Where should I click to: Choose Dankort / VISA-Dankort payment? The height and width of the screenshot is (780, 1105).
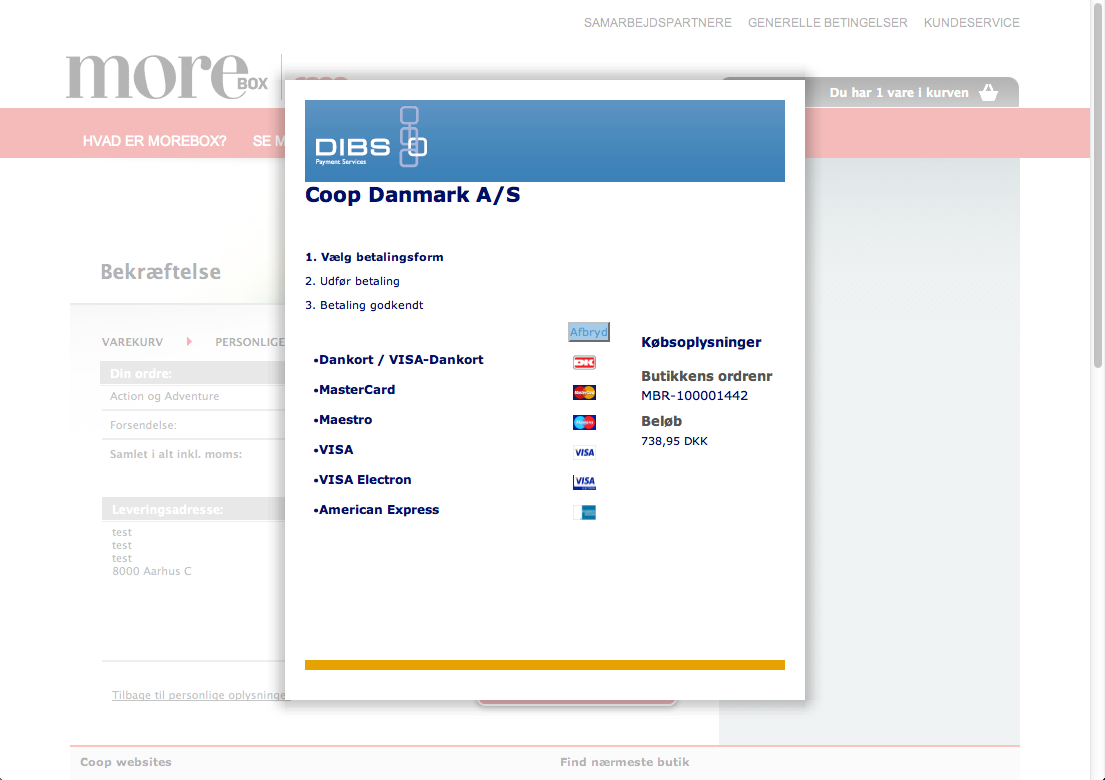(x=399, y=359)
